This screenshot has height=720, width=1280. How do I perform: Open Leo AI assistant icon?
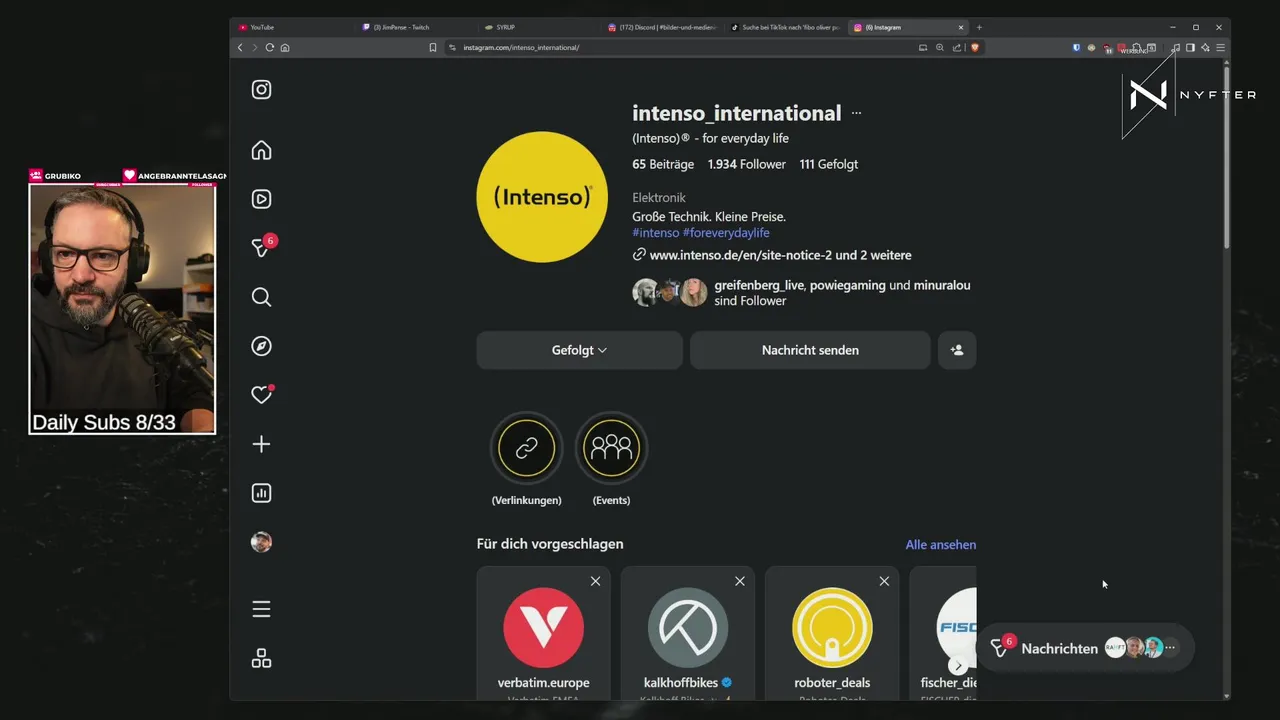pyautogui.click(x=1205, y=47)
